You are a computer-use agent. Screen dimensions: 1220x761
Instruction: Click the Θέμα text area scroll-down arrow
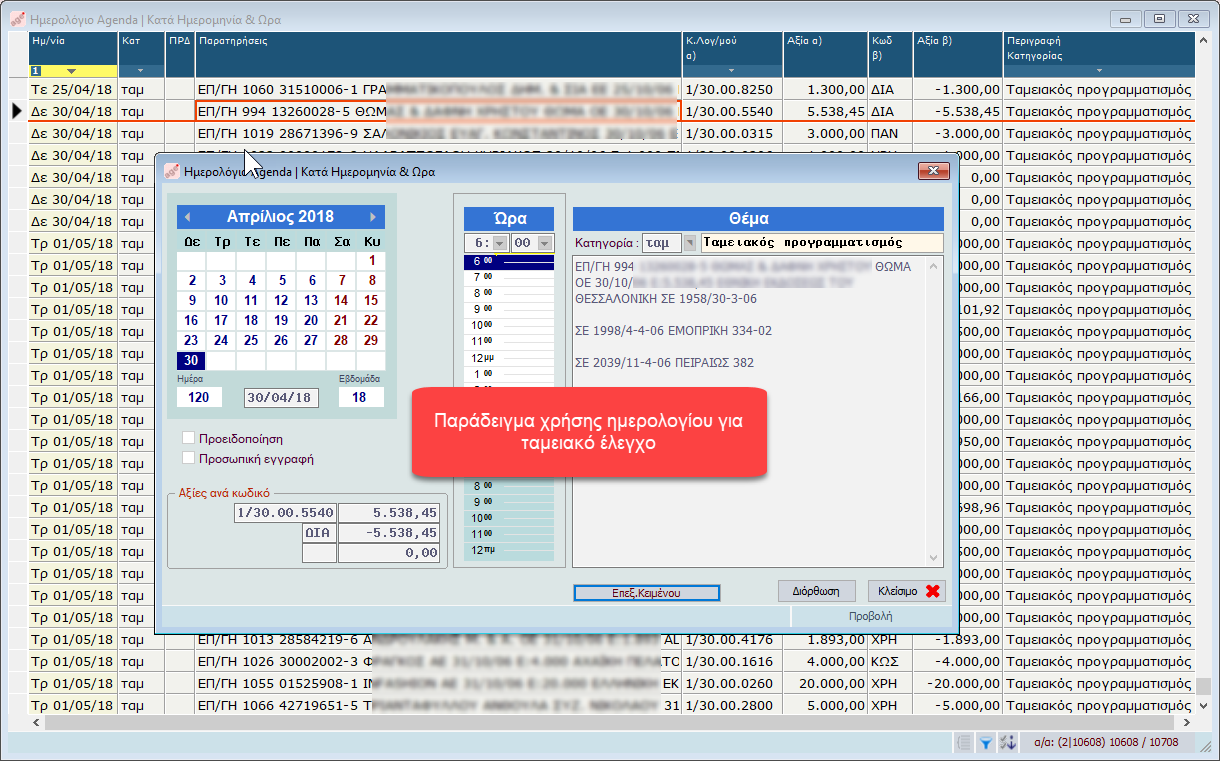click(936, 559)
